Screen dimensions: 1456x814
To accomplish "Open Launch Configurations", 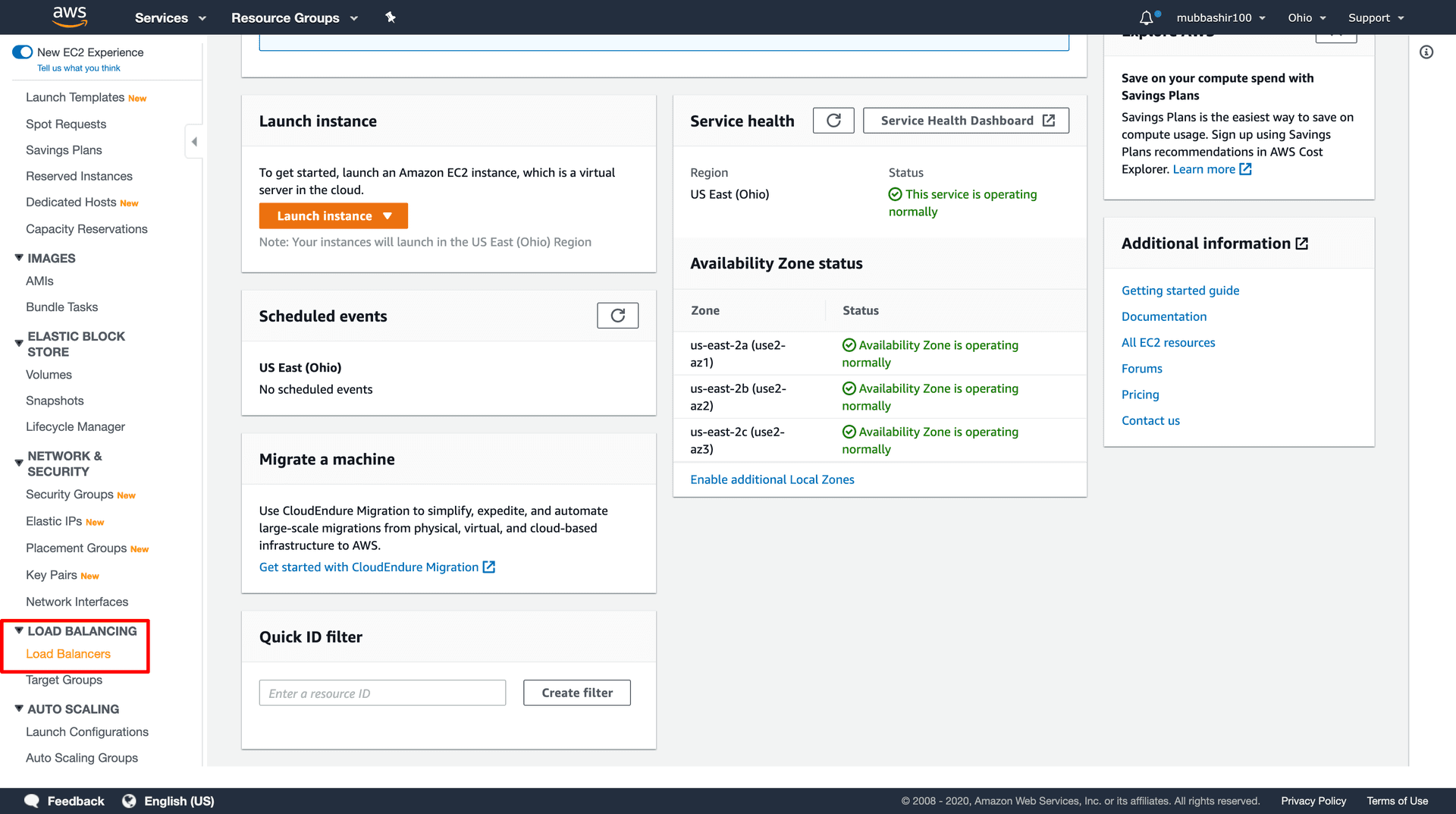I will 87,732.
